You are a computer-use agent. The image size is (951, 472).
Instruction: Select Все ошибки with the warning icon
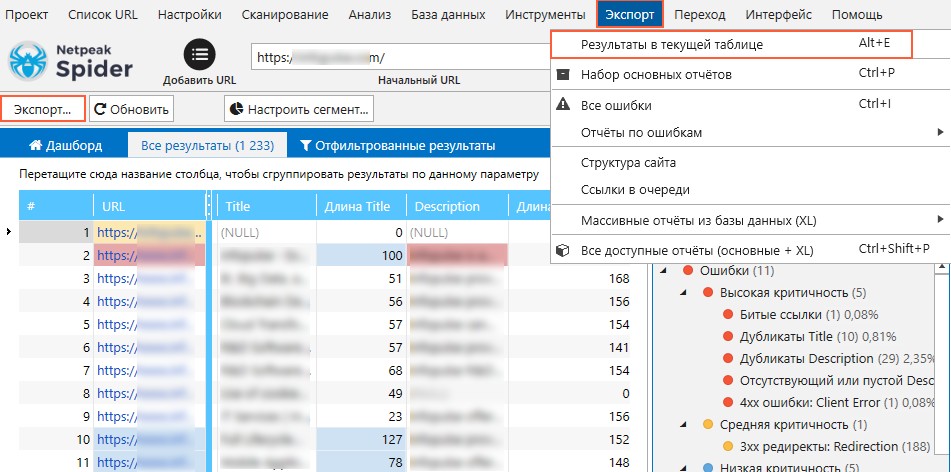616,105
